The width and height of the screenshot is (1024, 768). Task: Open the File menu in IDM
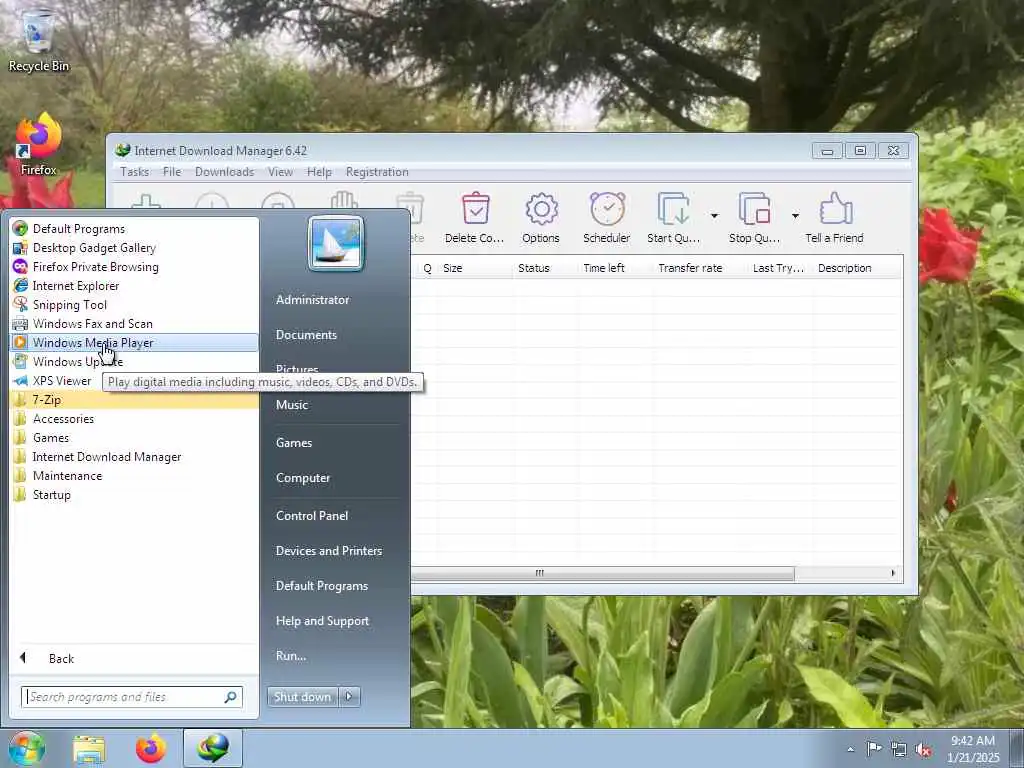(x=172, y=172)
